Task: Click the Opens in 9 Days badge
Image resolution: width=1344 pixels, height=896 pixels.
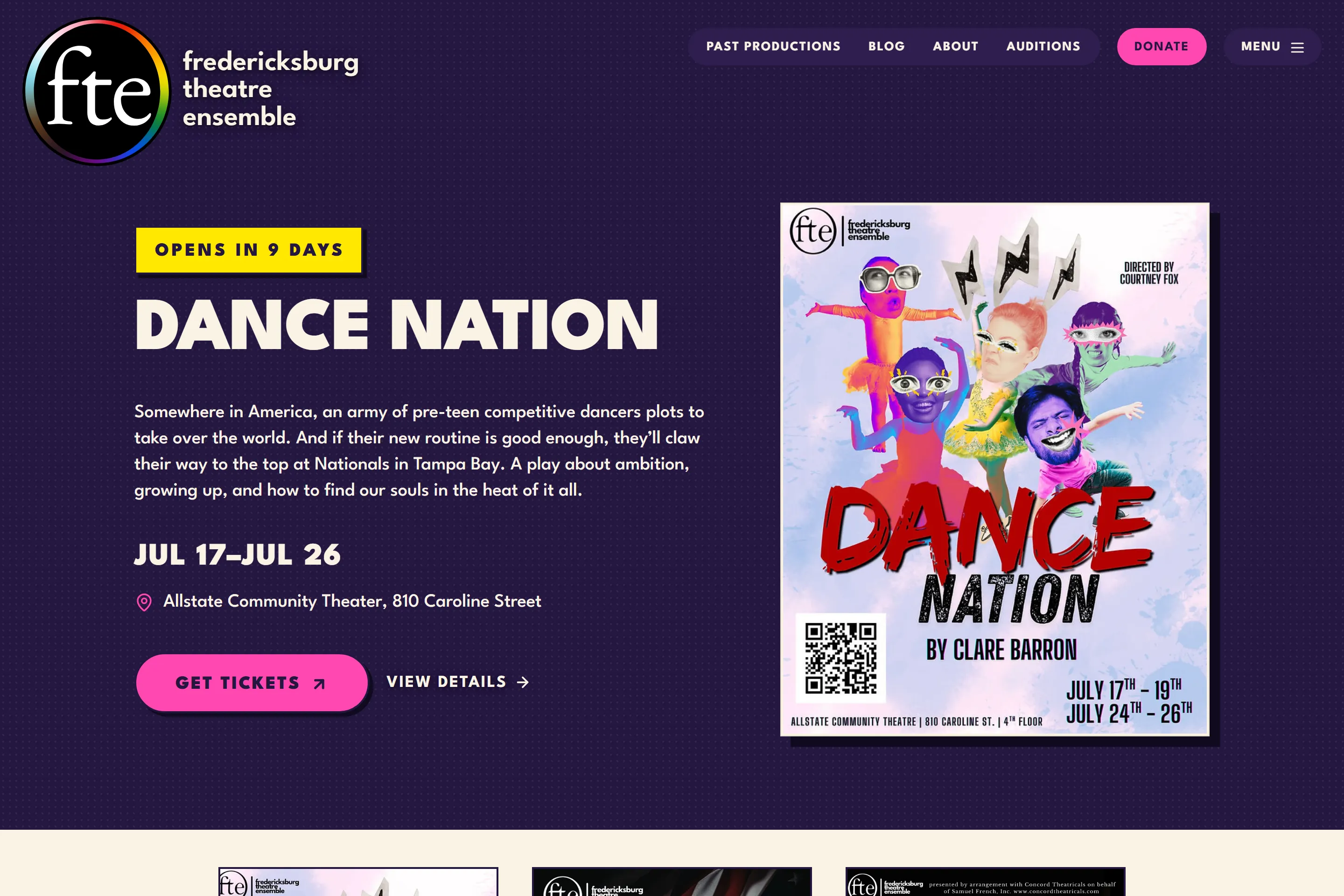Action: click(249, 250)
